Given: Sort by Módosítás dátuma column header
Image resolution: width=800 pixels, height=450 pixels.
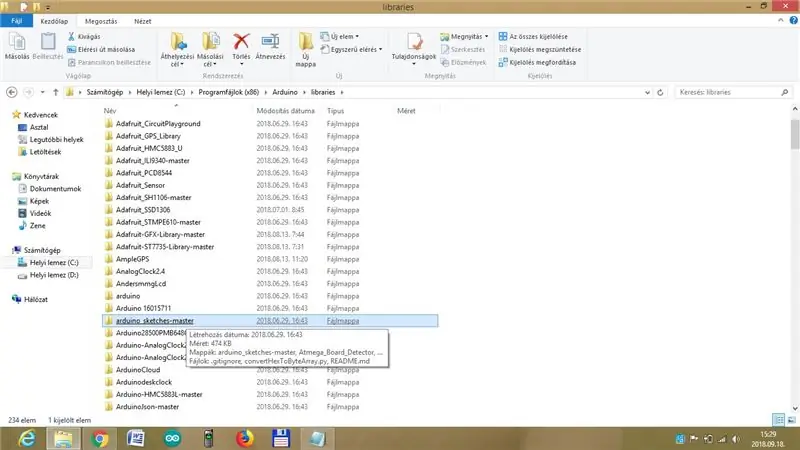Looking at the screenshot, I should coord(285,111).
